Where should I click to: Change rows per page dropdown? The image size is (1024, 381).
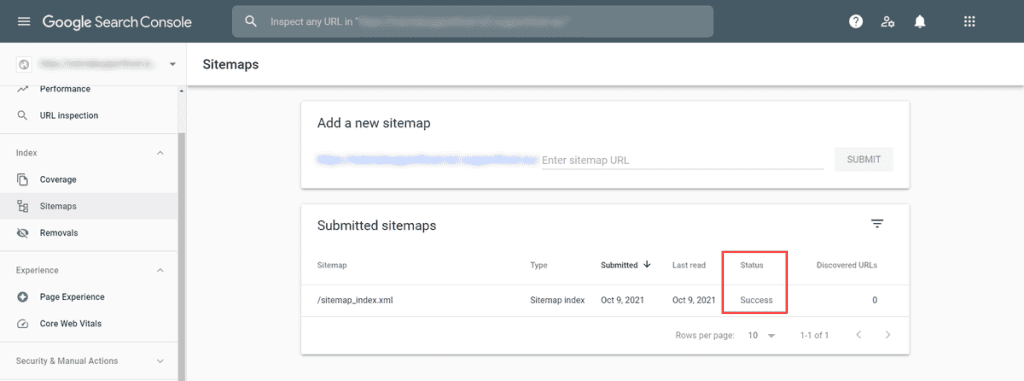(x=761, y=335)
